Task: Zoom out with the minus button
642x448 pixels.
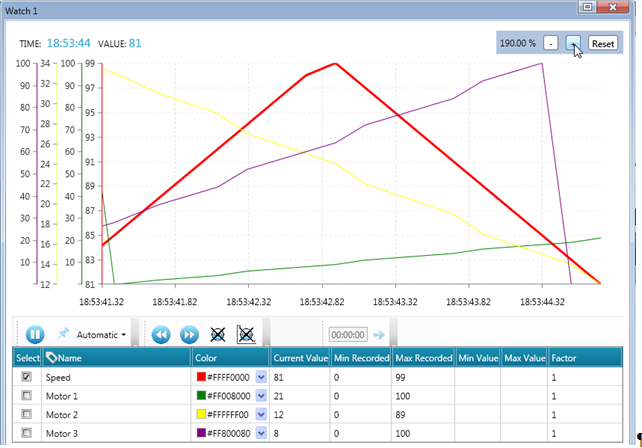Action: (551, 43)
